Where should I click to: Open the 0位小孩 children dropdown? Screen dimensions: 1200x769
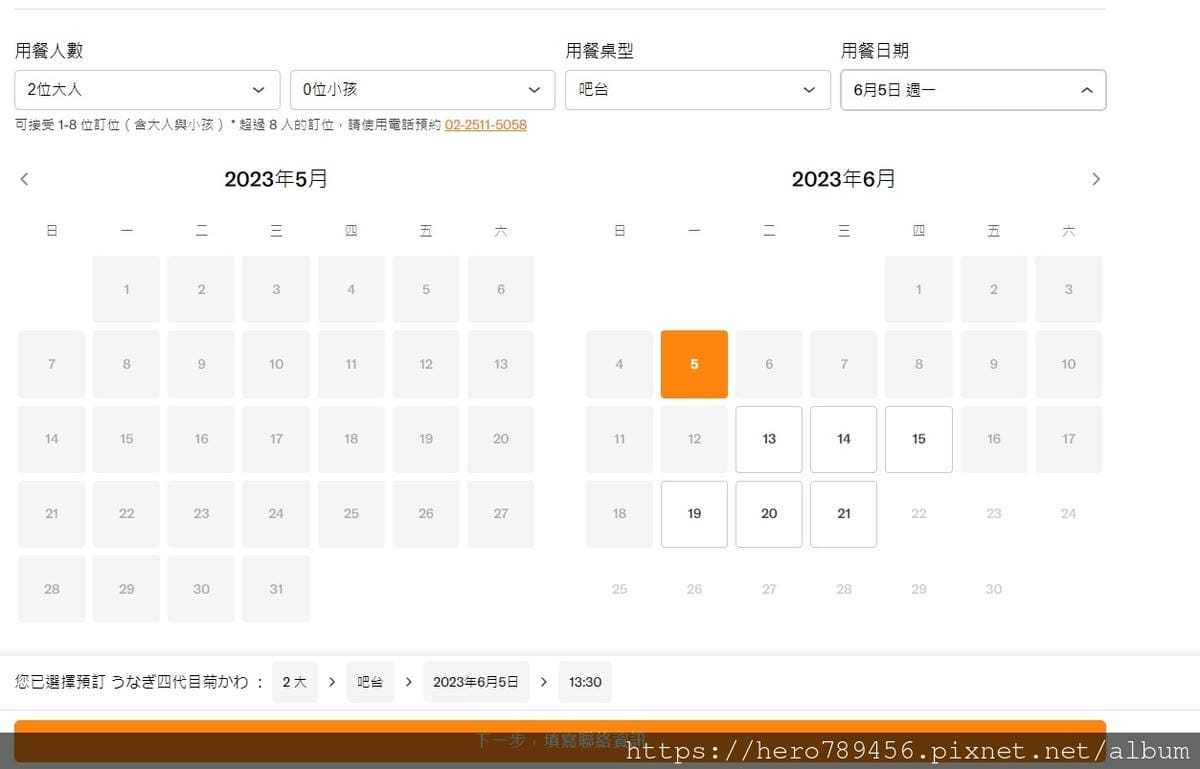422,90
